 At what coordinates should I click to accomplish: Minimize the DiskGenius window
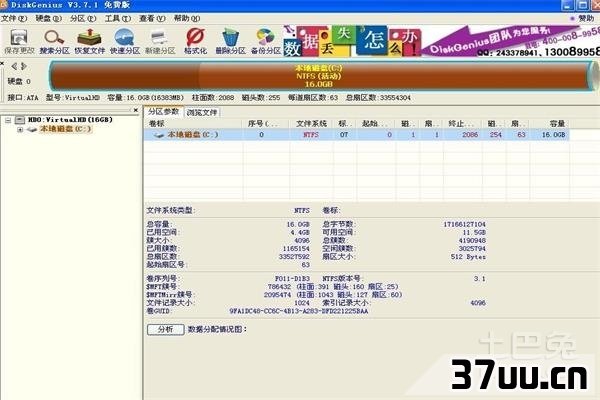tap(567, 5)
